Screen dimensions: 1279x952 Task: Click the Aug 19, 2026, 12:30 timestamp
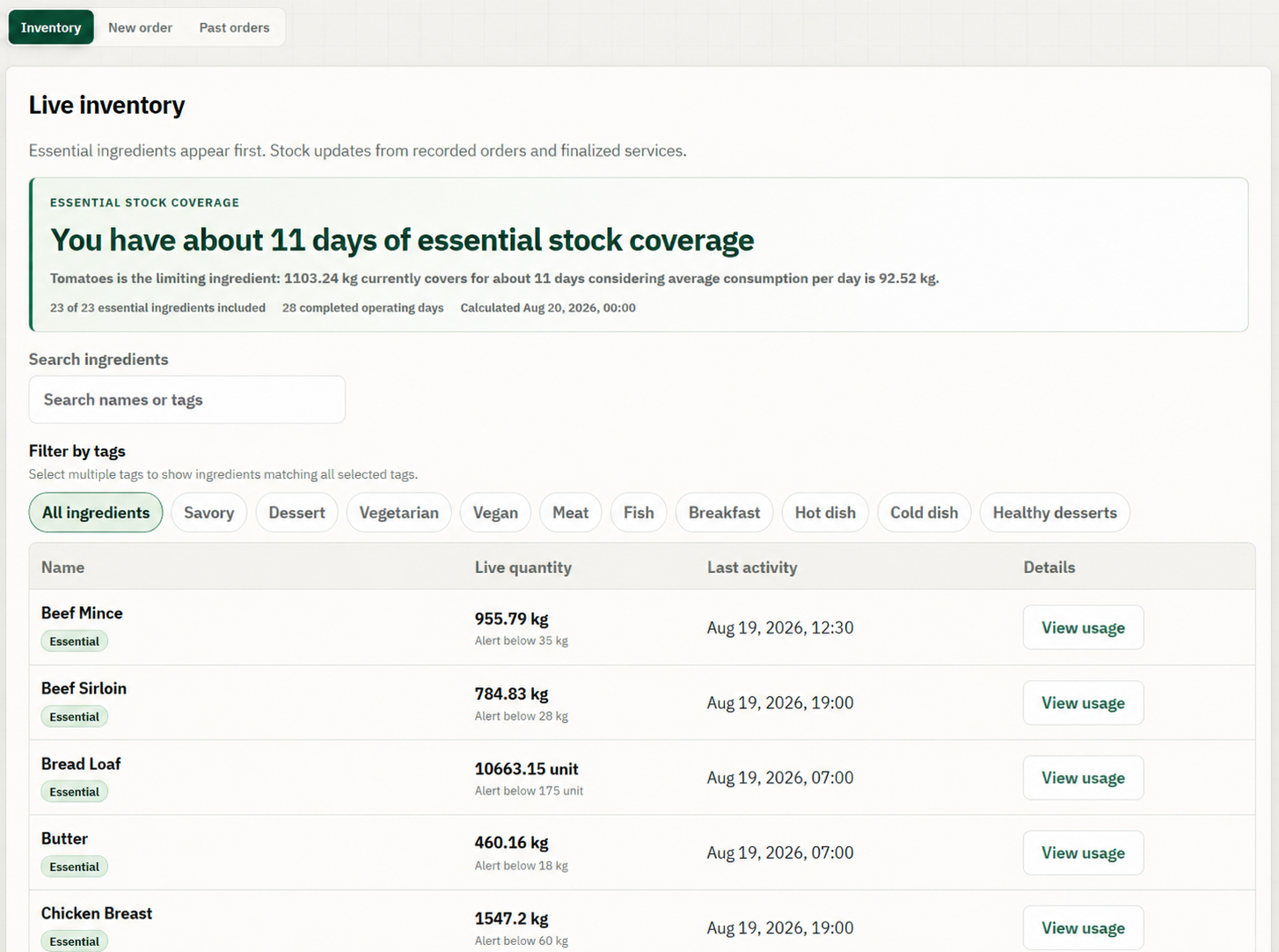pyautogui.click(x=780, y=627)
